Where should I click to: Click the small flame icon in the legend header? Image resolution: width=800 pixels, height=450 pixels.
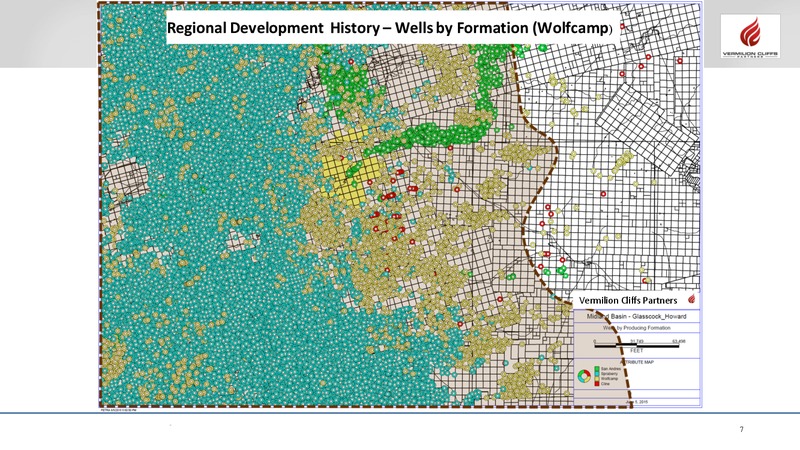(x=691, y=299)
